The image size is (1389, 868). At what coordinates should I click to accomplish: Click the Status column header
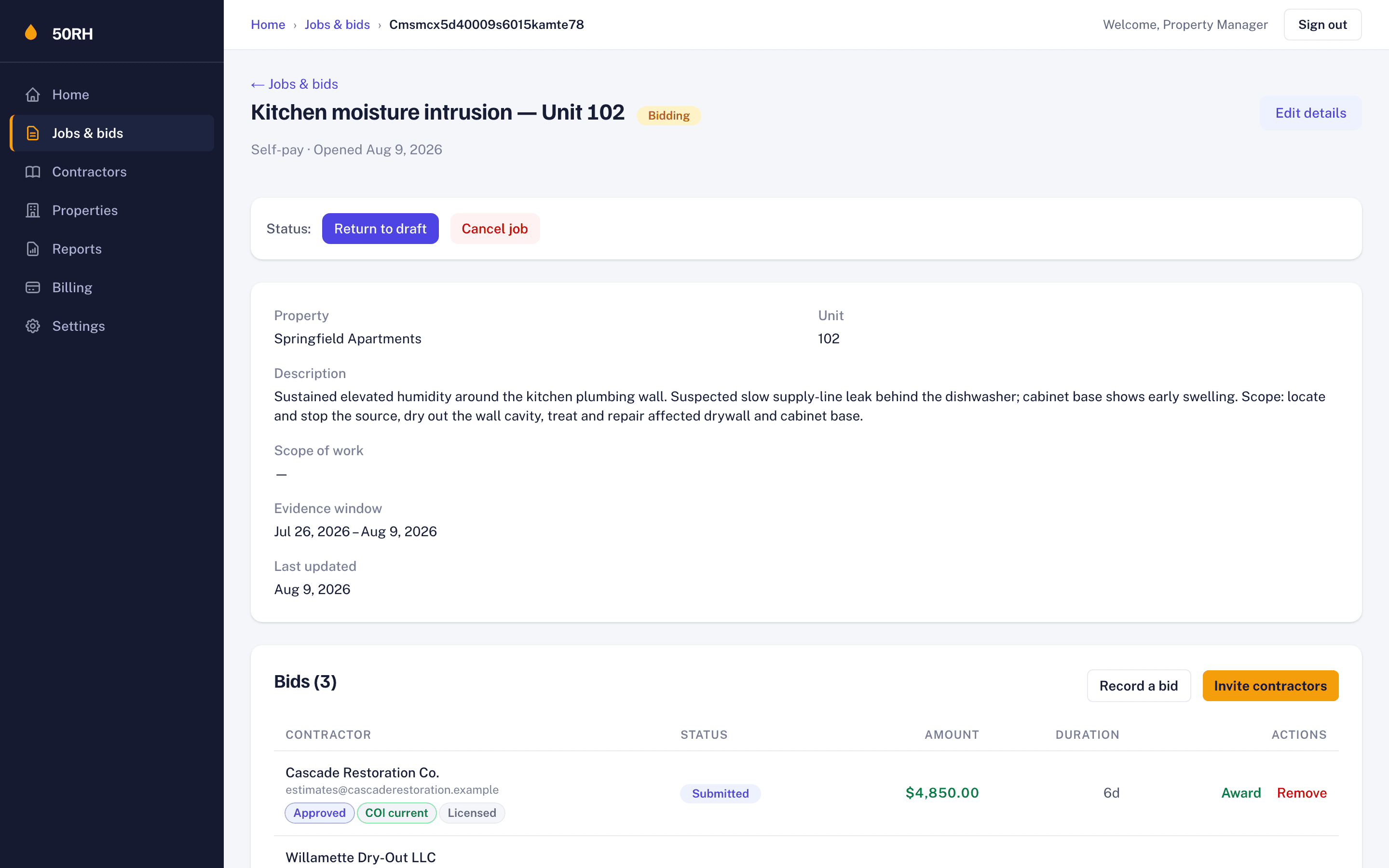tap(704, 735)
